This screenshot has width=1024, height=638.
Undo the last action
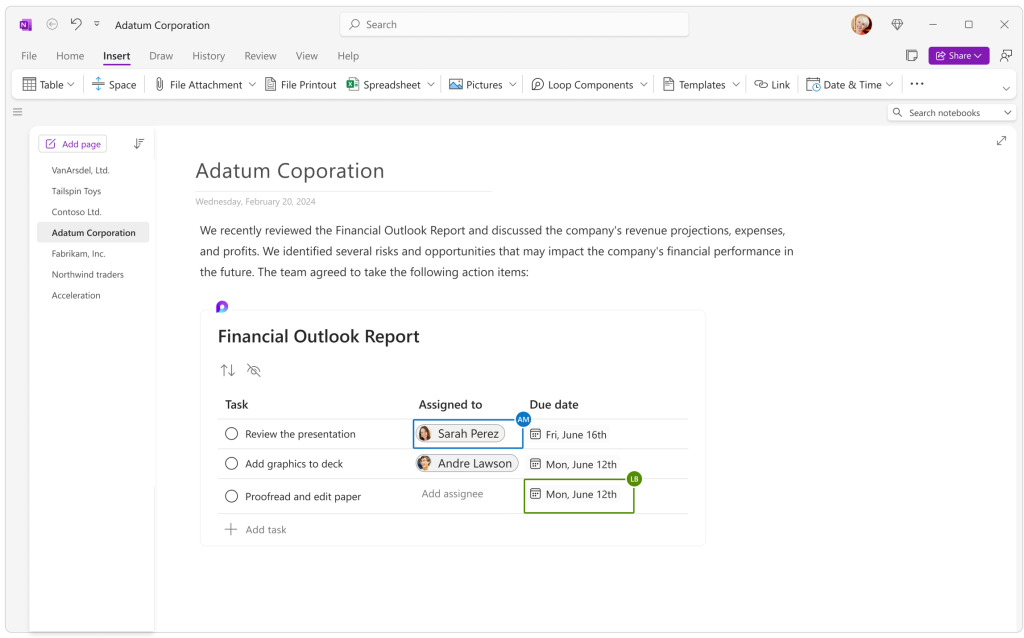[x=76, y=24]
